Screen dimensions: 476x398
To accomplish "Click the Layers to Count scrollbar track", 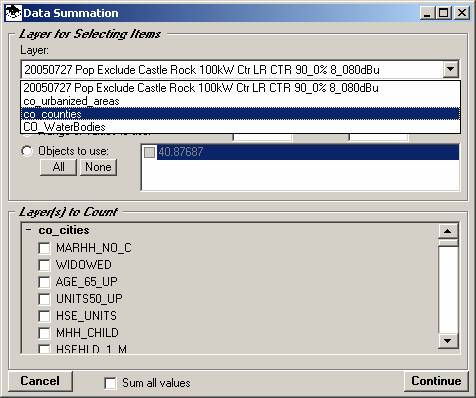I will [x=448, y=290].
